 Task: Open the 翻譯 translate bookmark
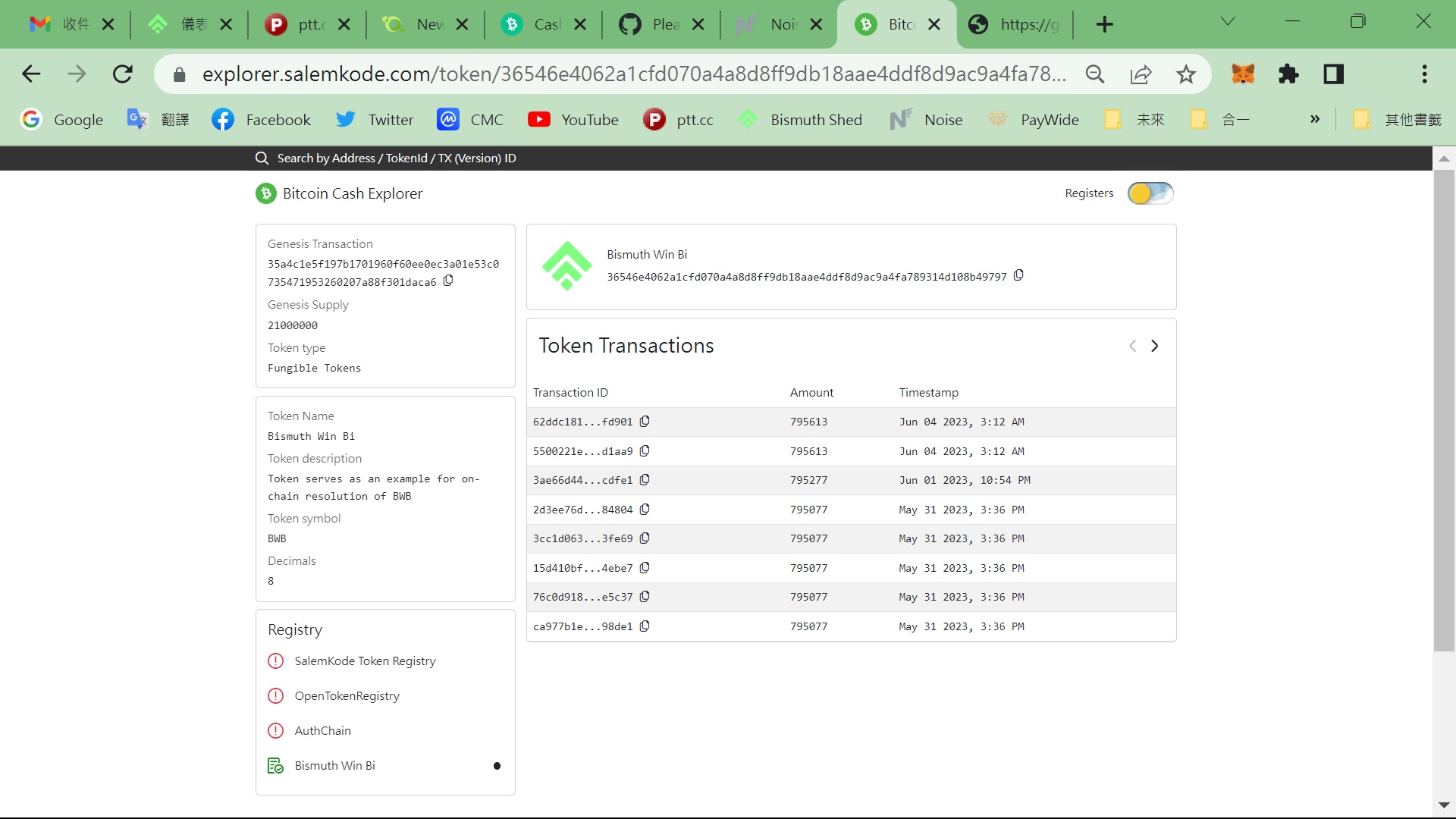[x=158, y=119]
